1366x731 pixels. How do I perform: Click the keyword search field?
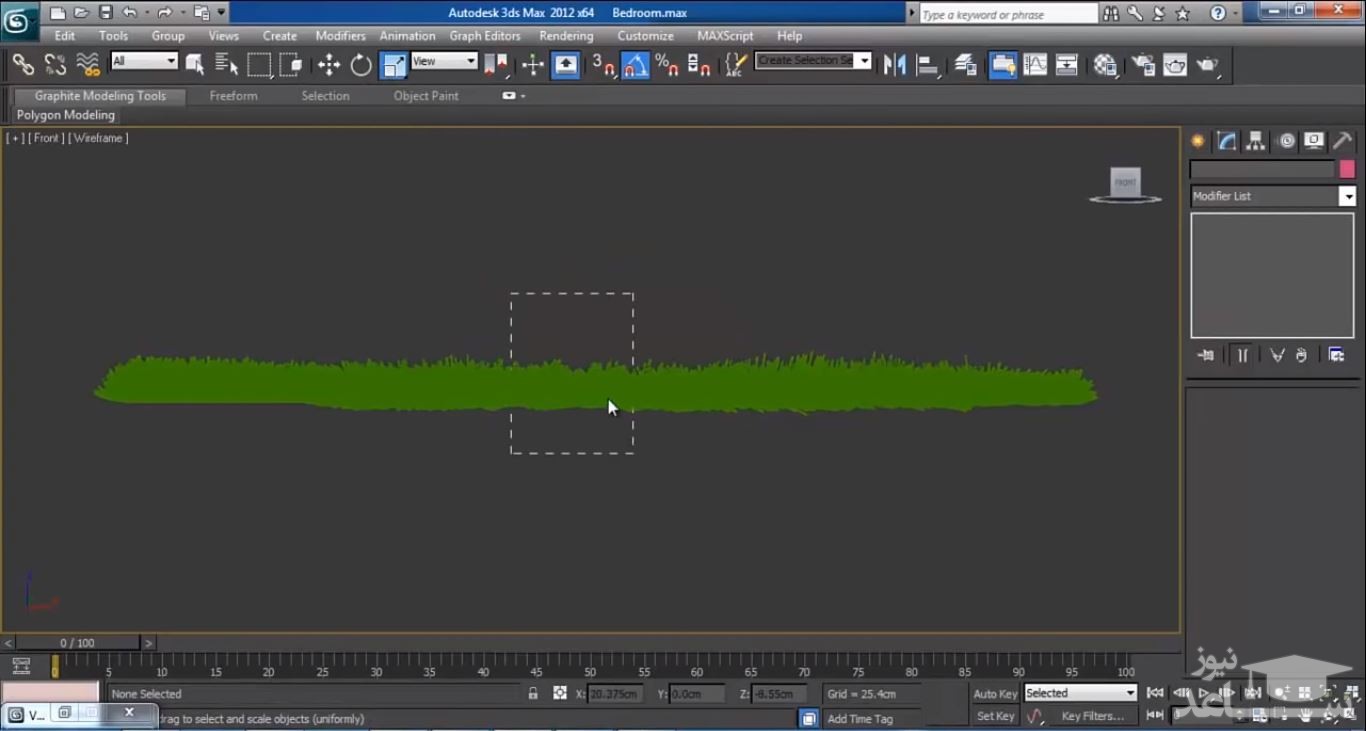[x=1008, y=14]
